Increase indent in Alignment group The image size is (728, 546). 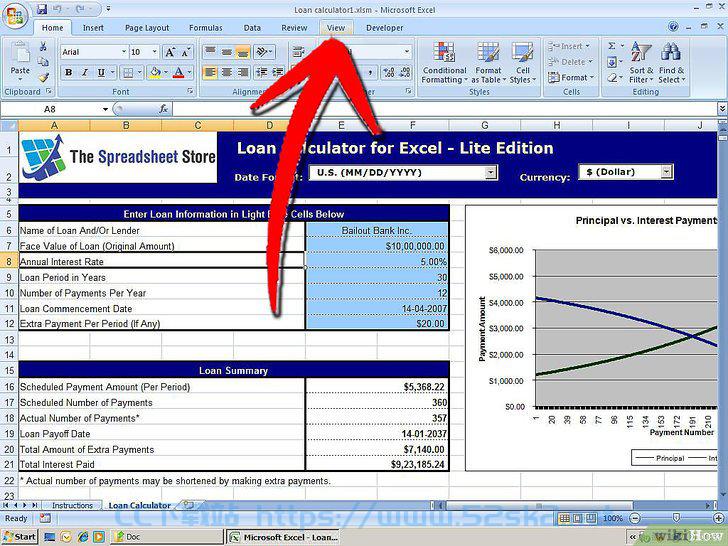coord(278,72)
